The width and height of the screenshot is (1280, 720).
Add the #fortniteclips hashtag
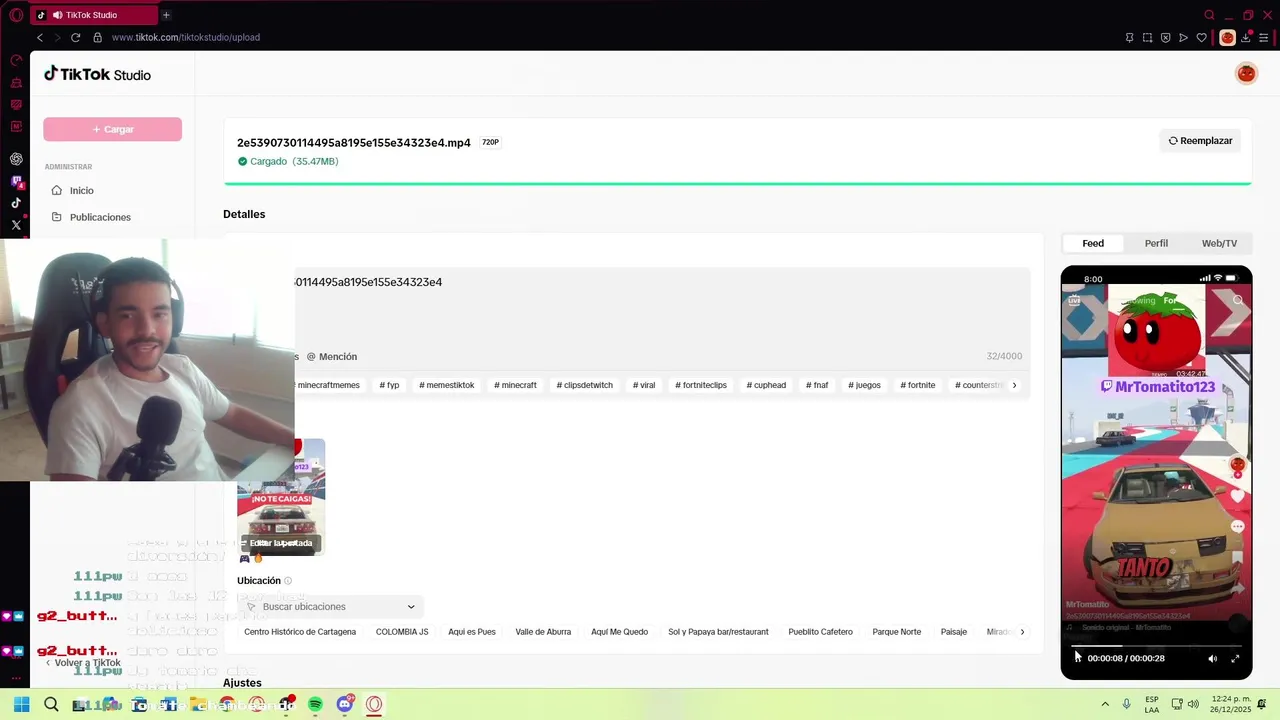pyautogui.click(x=701, y=385)
